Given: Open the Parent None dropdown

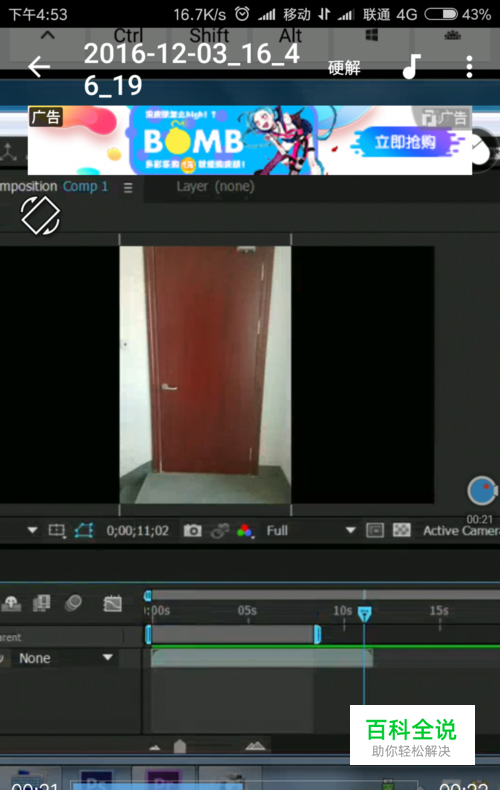Looking at the screenshot, I should pos(66,658).
